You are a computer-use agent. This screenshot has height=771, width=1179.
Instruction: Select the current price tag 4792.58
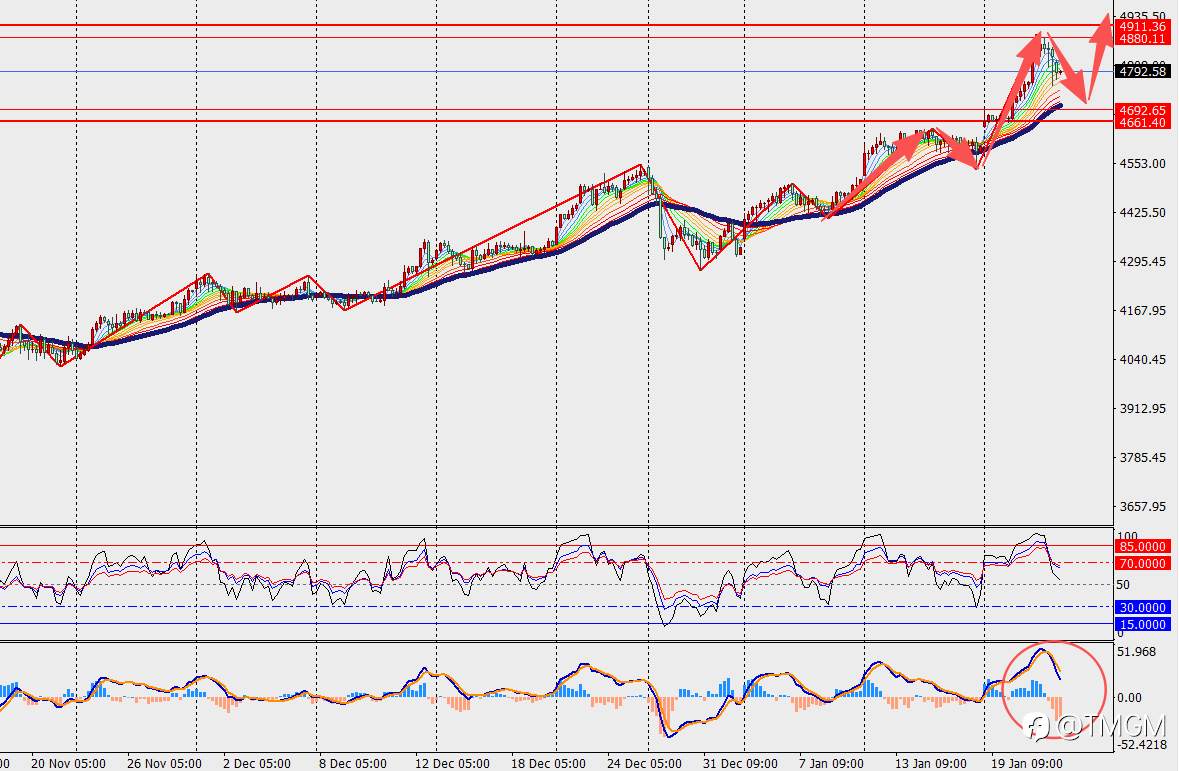point(1142,71)
